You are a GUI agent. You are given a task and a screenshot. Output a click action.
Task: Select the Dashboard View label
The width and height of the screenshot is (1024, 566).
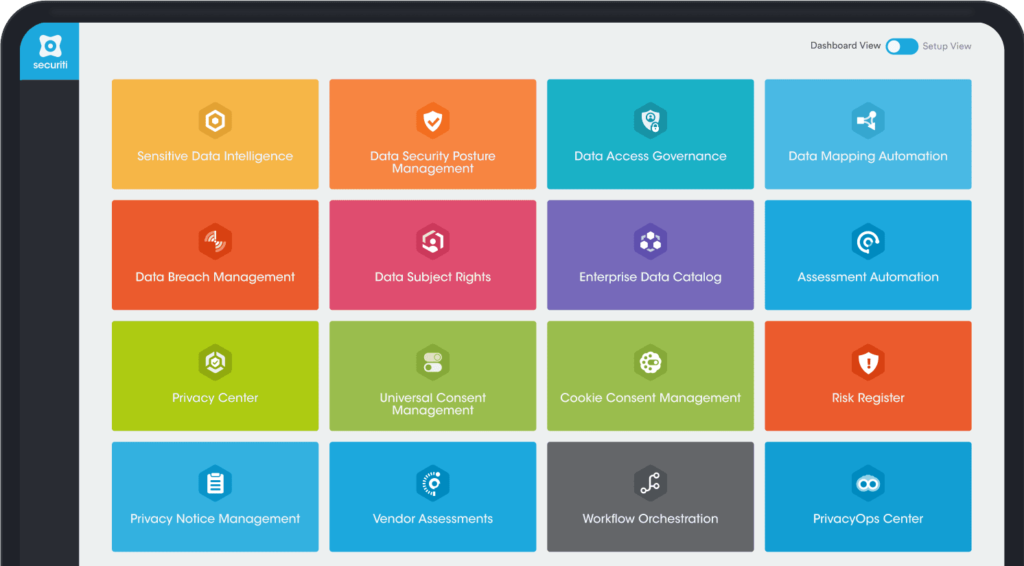pos(845,46)
